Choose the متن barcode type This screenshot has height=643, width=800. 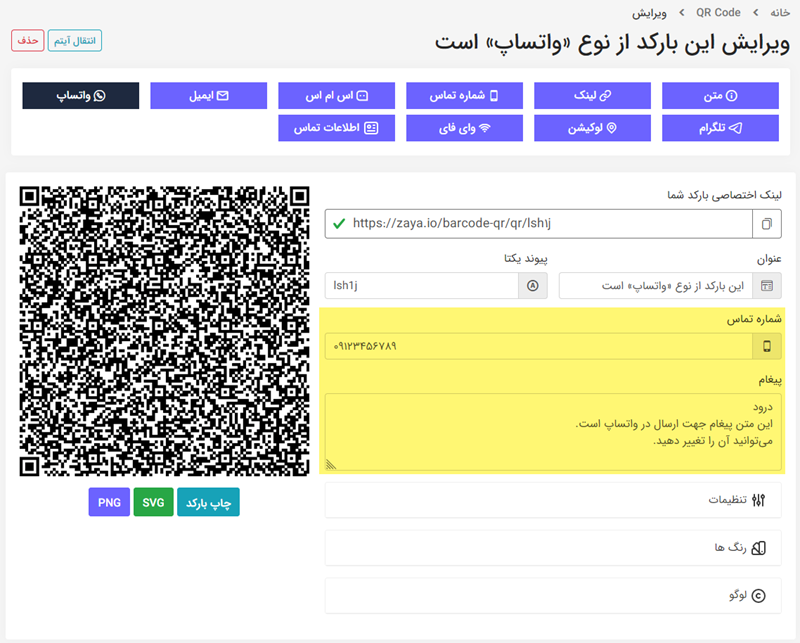[x=720, y=95]
